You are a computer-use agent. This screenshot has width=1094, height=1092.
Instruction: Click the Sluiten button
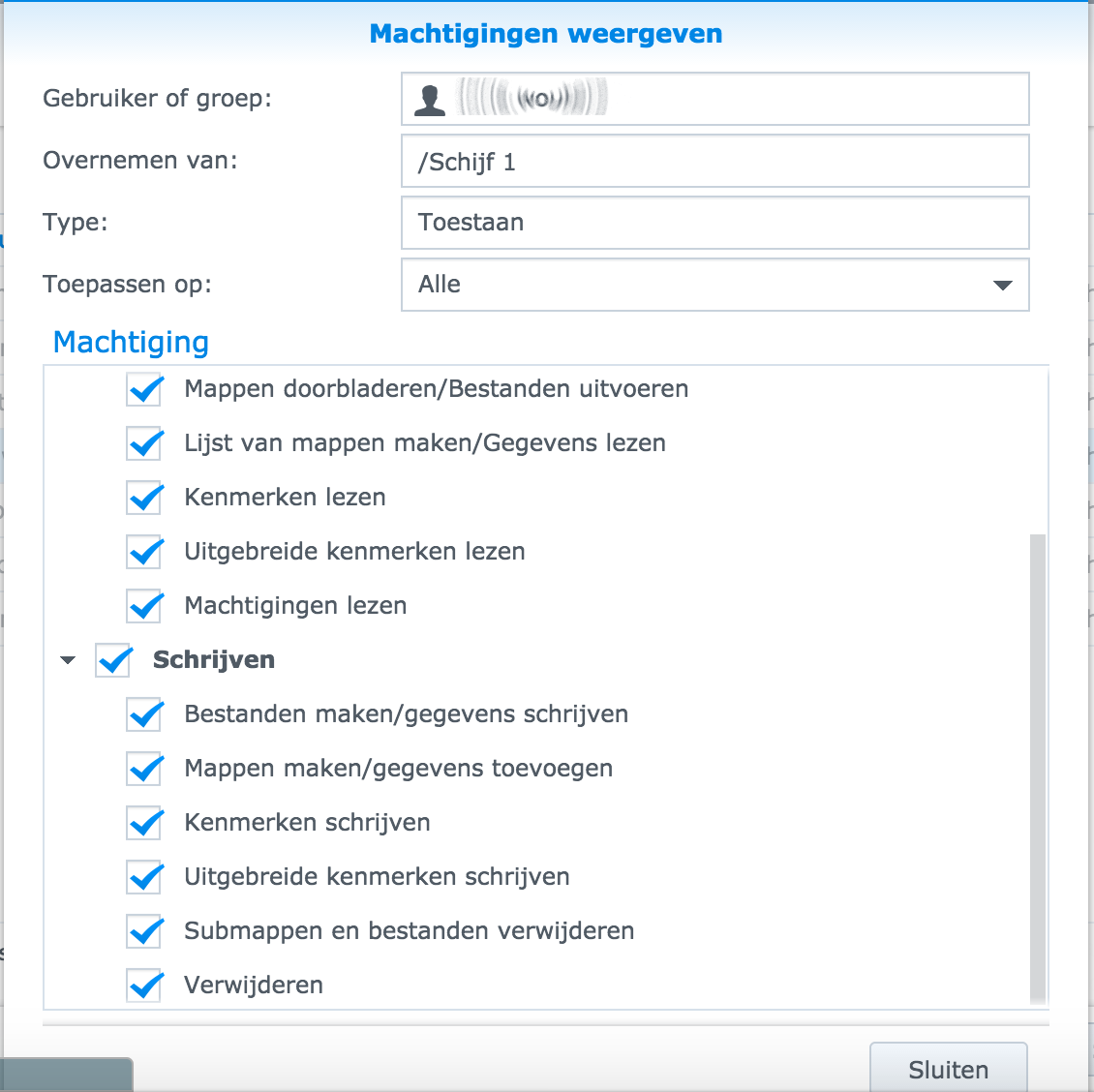(x=948, y=1069)
